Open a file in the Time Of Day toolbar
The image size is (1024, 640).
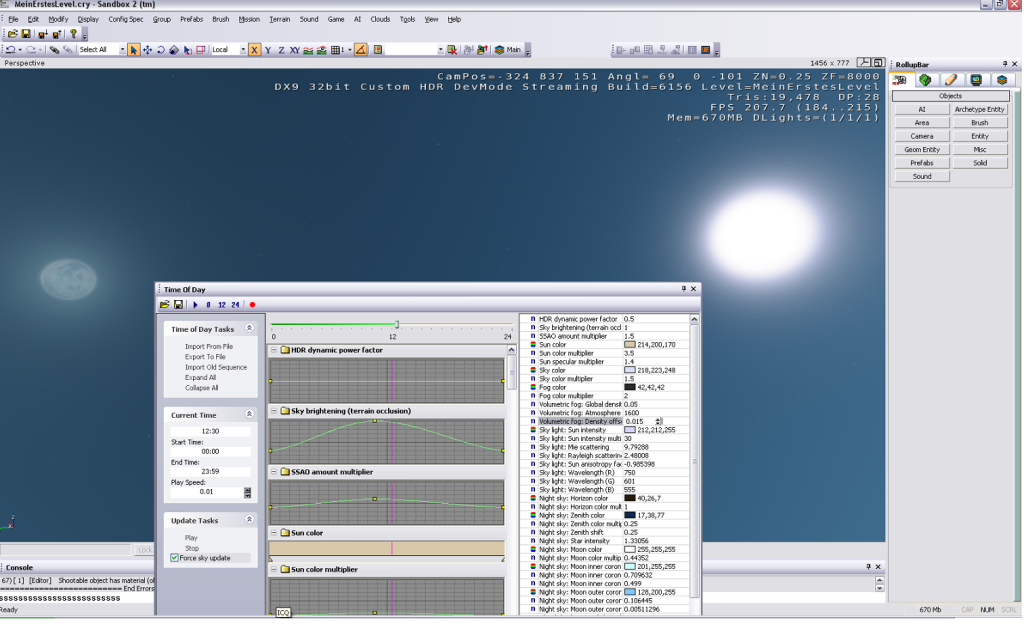[x=165, y=305]
